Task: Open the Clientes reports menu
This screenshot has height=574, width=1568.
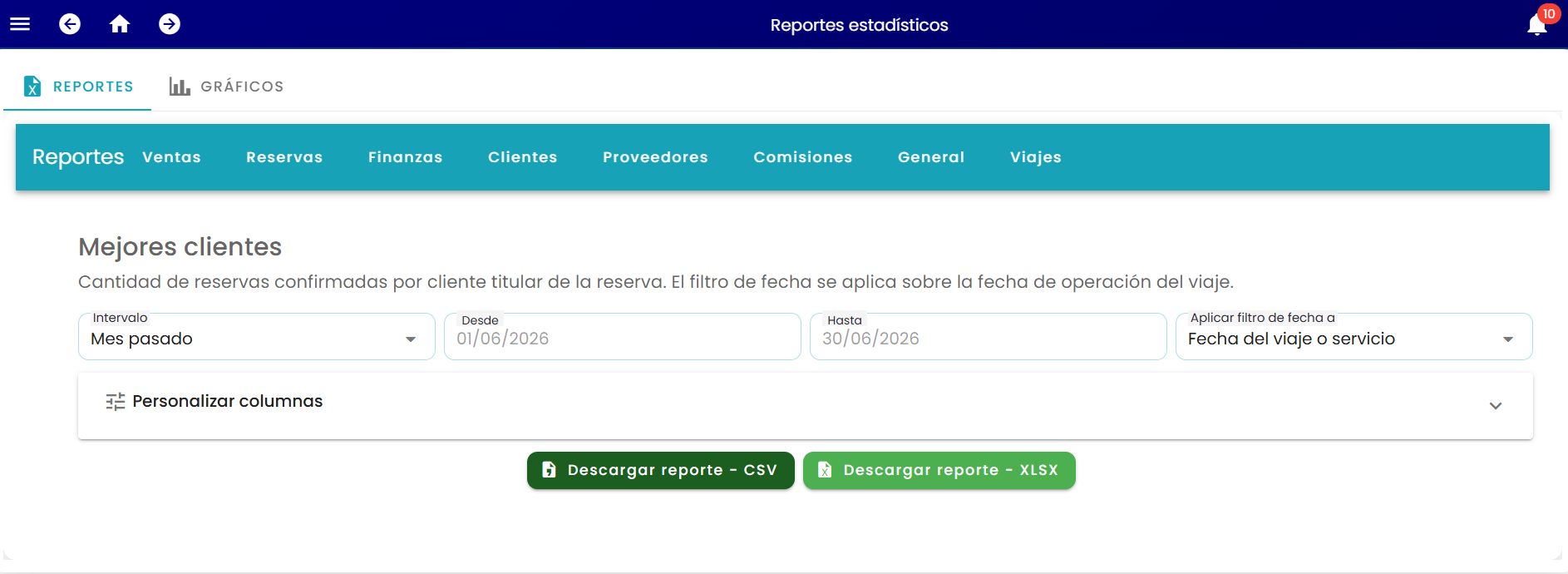Action: 523,157
